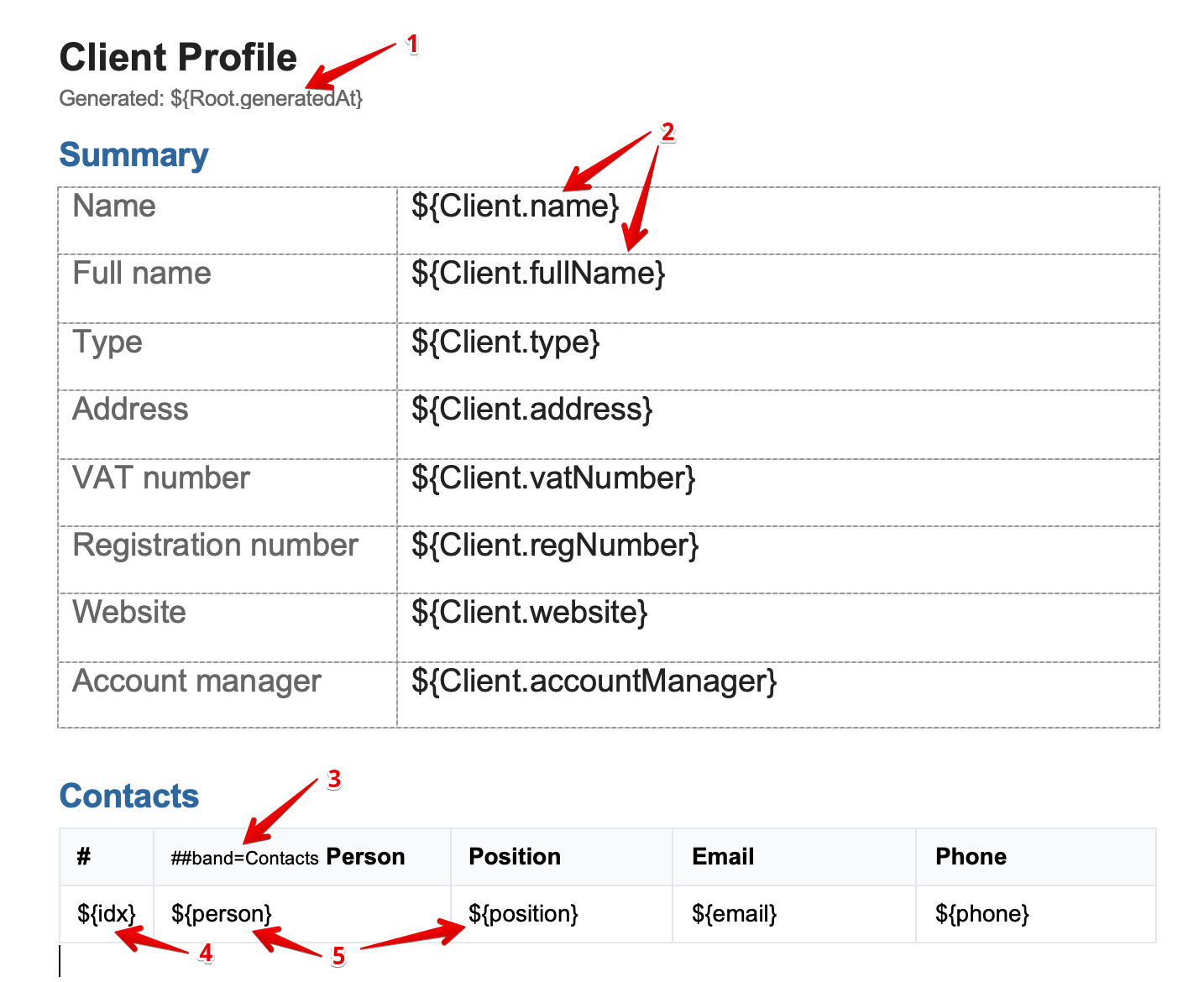Click the ${idx} placeholder cell

pyautogui.click(x=106, y=914)
